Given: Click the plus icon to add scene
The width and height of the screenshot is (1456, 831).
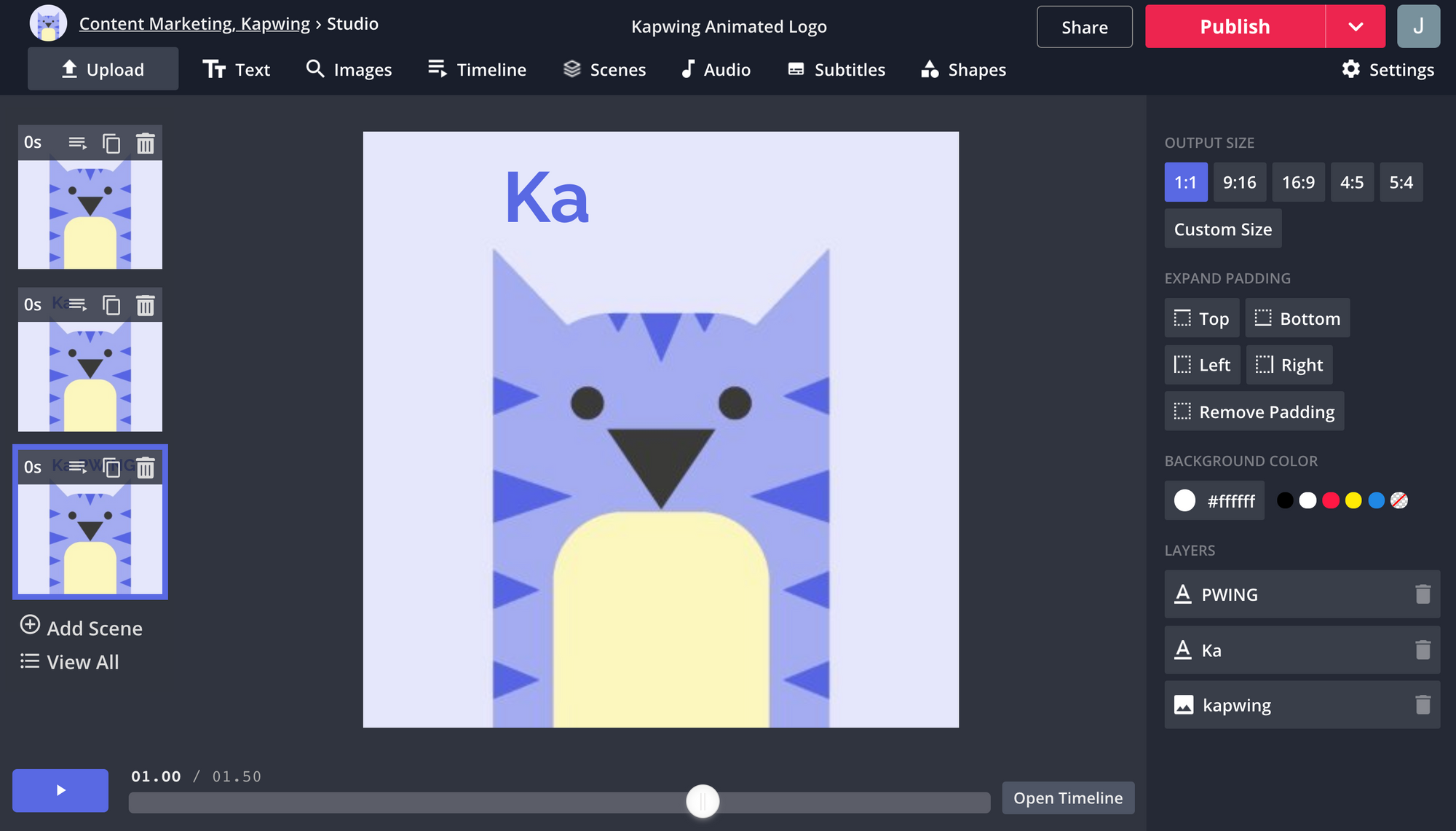Looking at the screenshot, I should (x=30, y=625).
